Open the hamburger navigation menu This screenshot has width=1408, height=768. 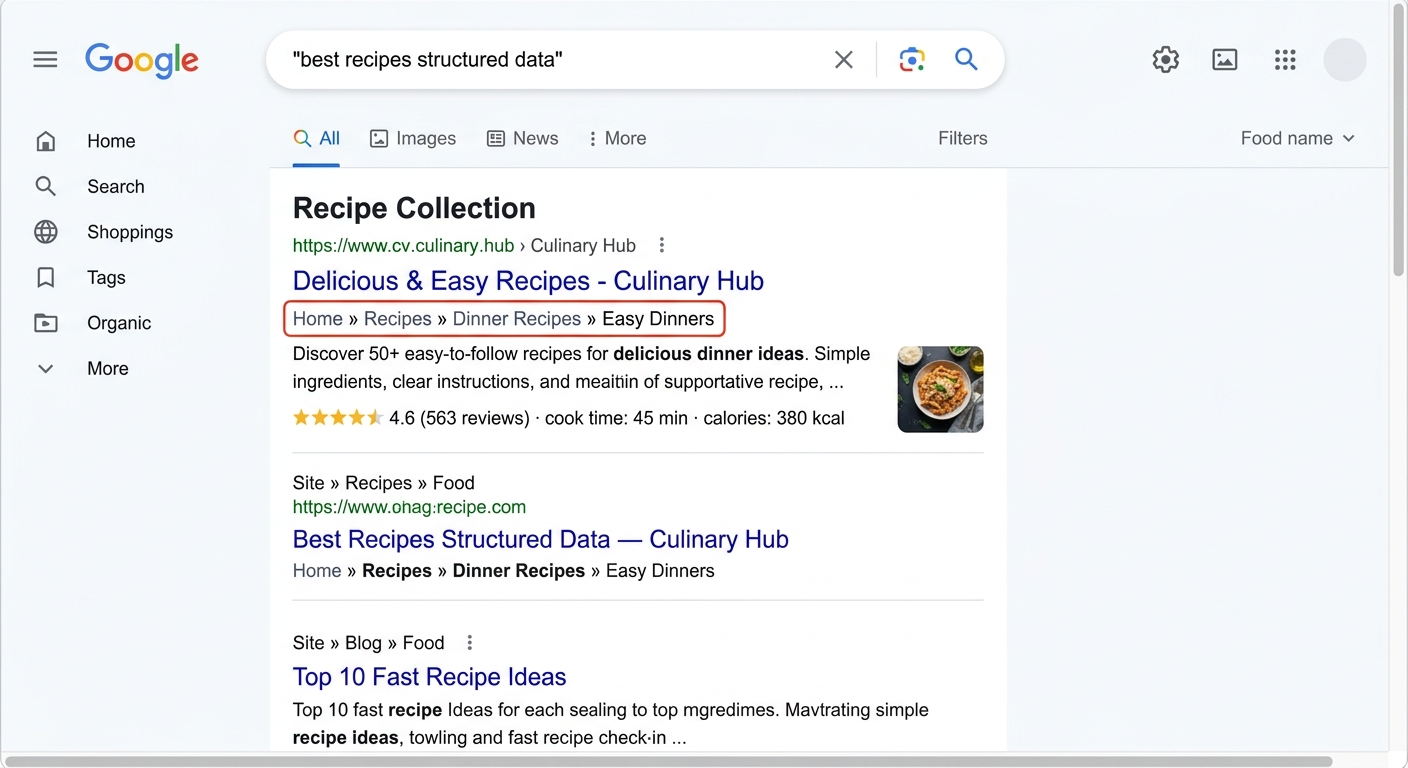45,59
